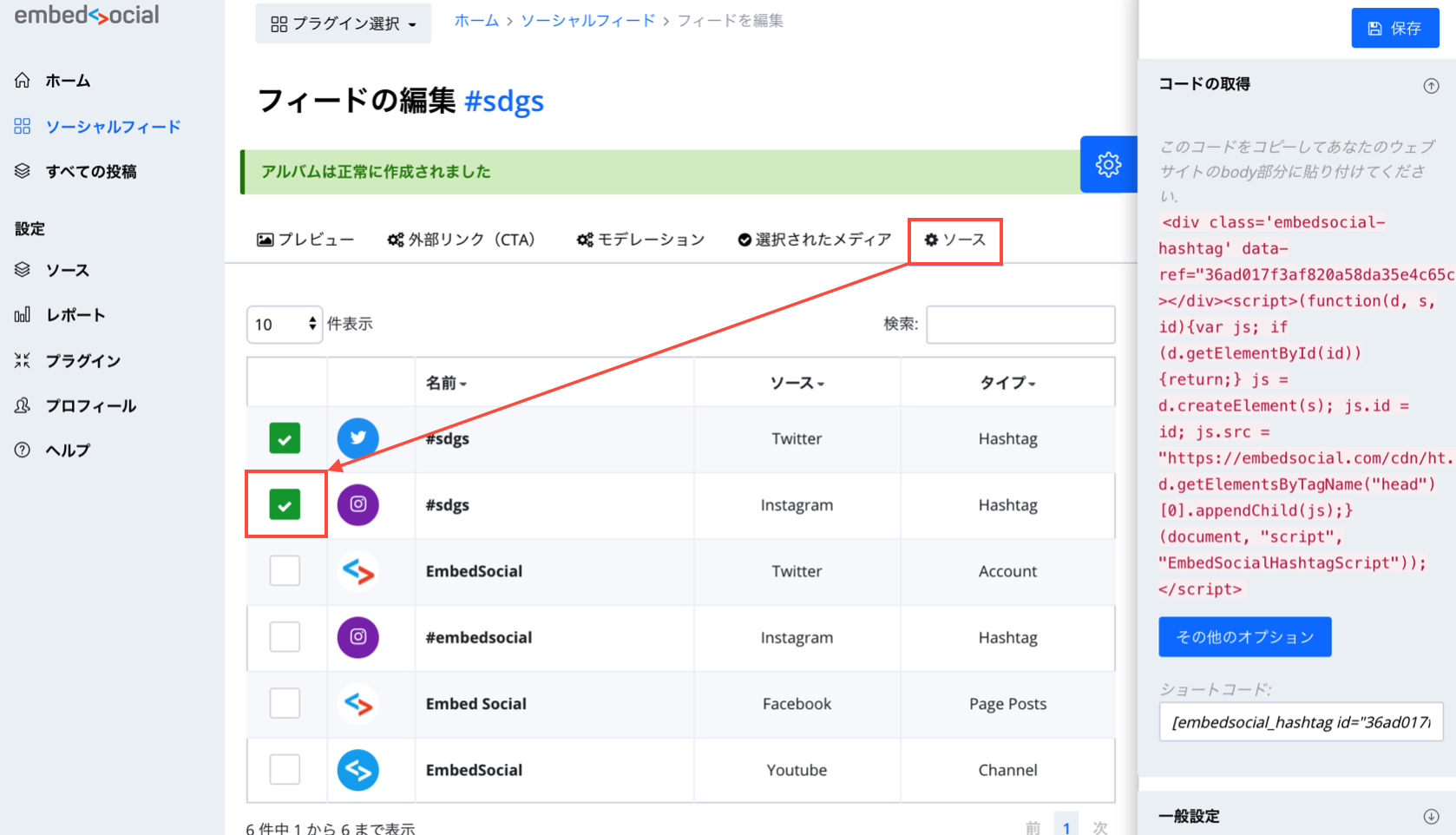Switch to the 選択されたメディア tab
Screen dimensions: 1456x835
point(814,240)
